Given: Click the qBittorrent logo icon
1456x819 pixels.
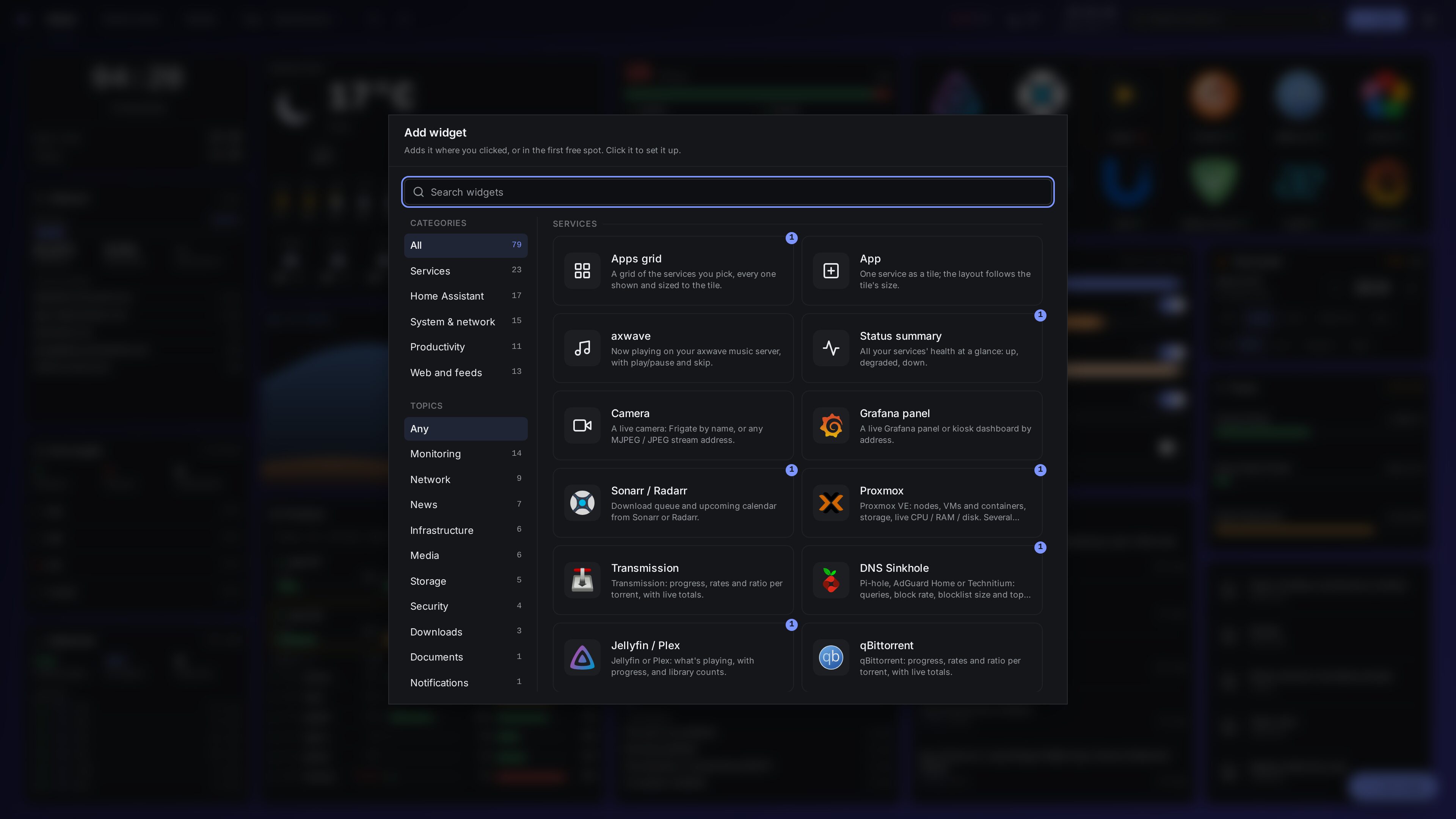Looking at the screenshot, I should coord(831,658).
